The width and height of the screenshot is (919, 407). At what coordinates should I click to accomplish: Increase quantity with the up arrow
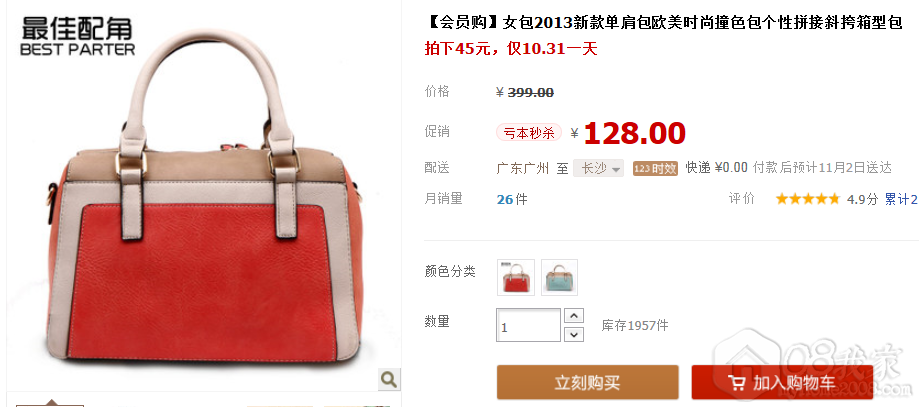[574, 316]
